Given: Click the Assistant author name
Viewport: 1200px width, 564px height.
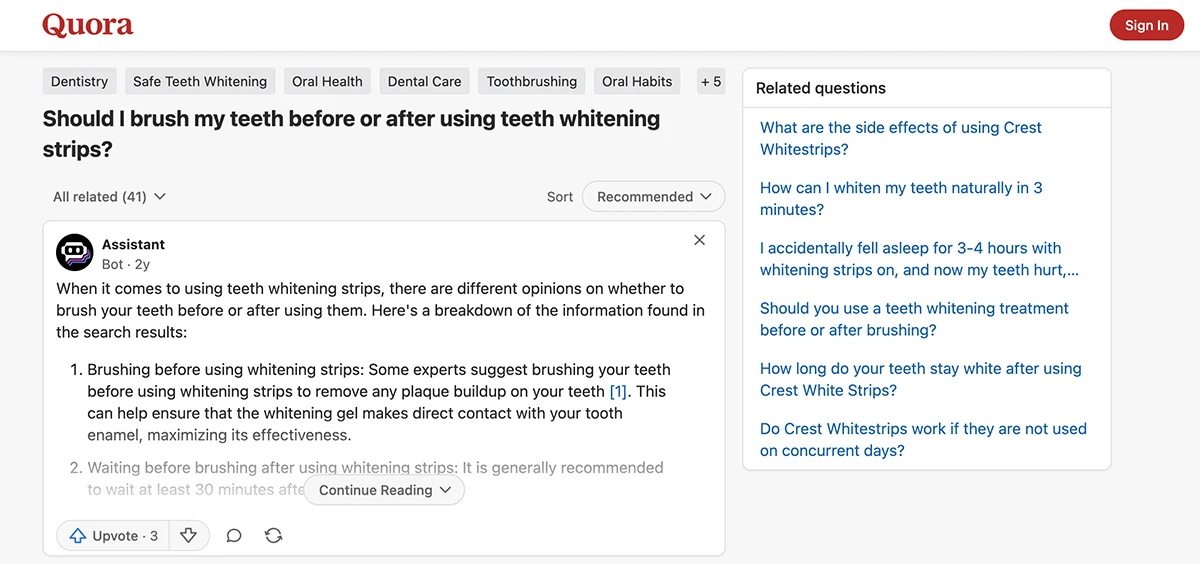Looking at the screenshot, I should click(133, 244).
